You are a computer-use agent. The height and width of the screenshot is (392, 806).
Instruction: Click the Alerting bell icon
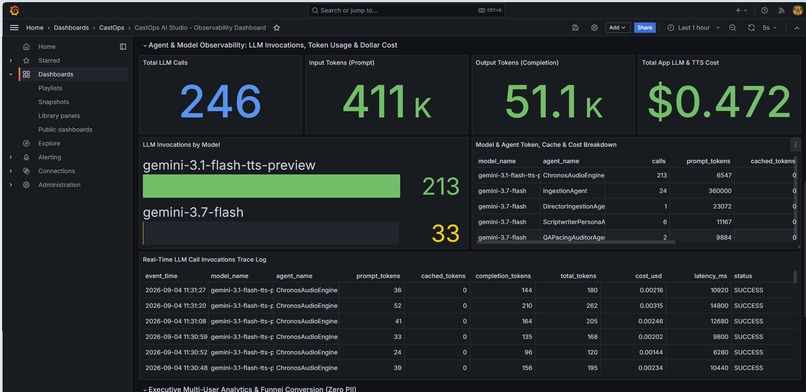[26, 157]
